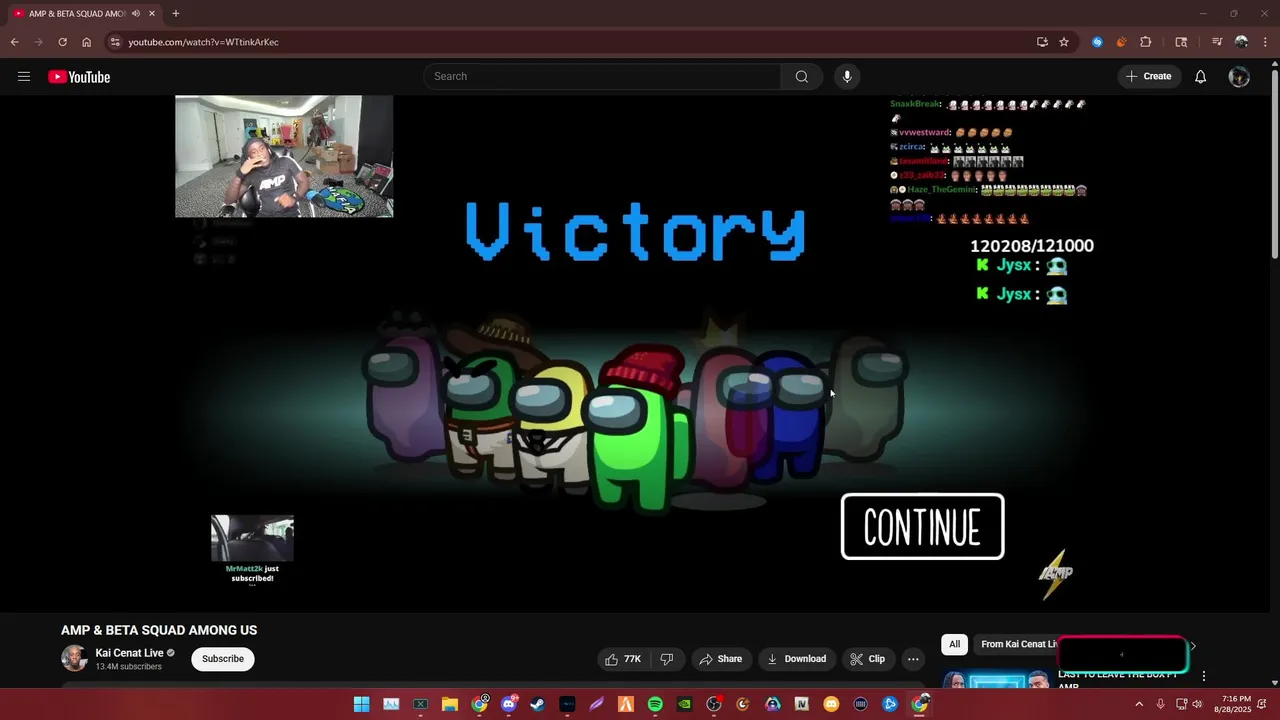Show hidden system tray icons

(1138, 704)
